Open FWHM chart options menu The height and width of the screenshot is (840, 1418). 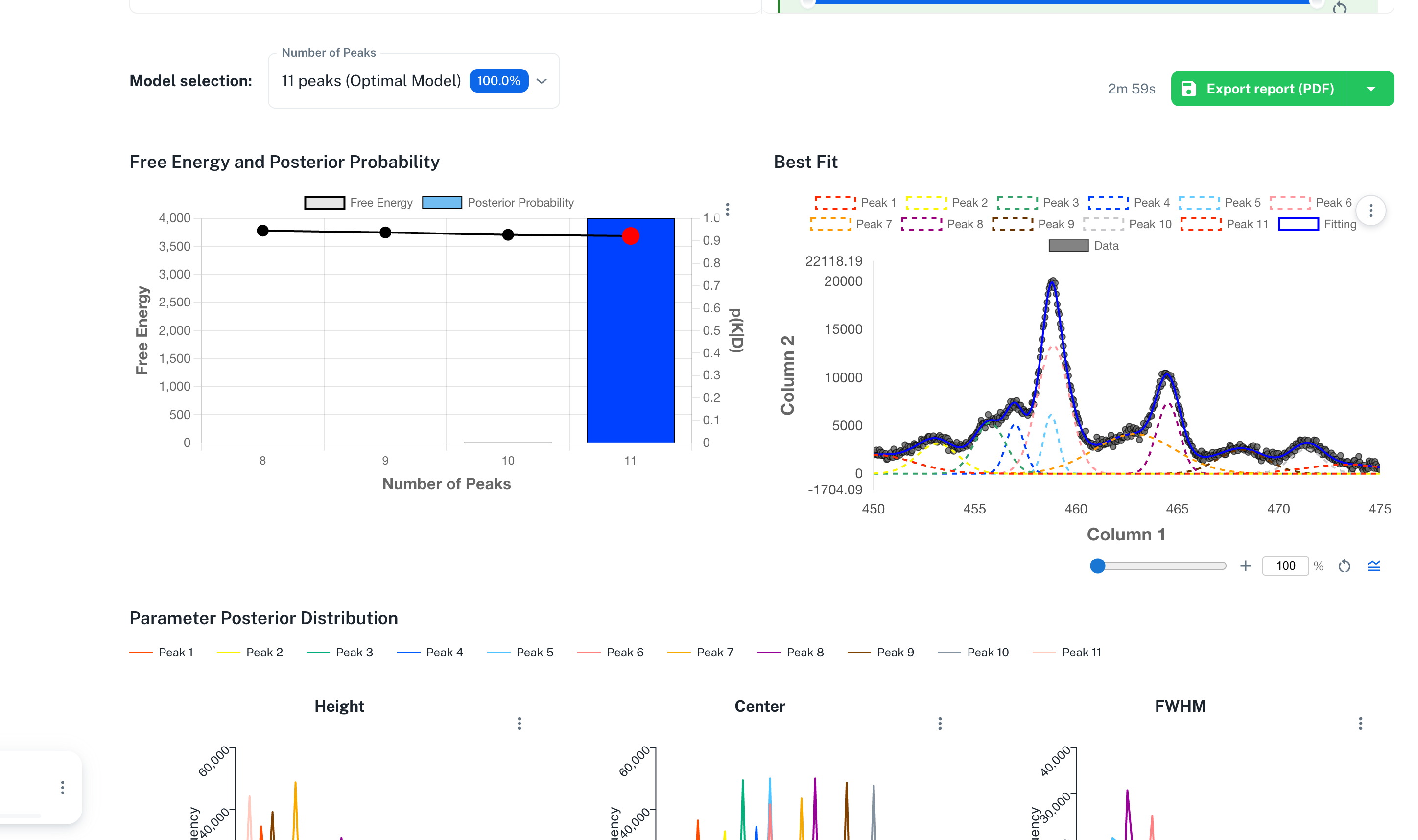point(1360,723)
